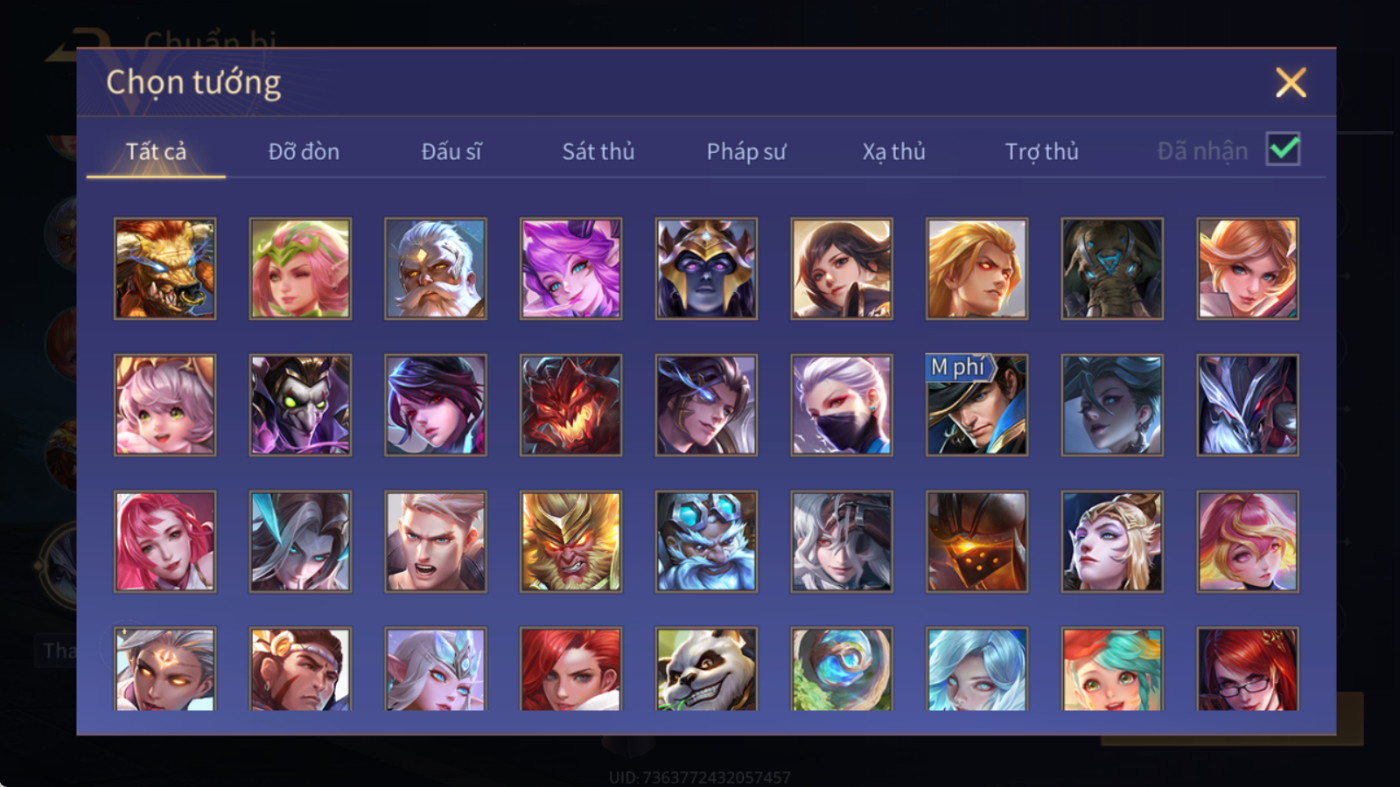The width and height of the screenshot is (1400, 787).
Task: Pick the hero marked "M phí"
Action: tap(977, 405)
